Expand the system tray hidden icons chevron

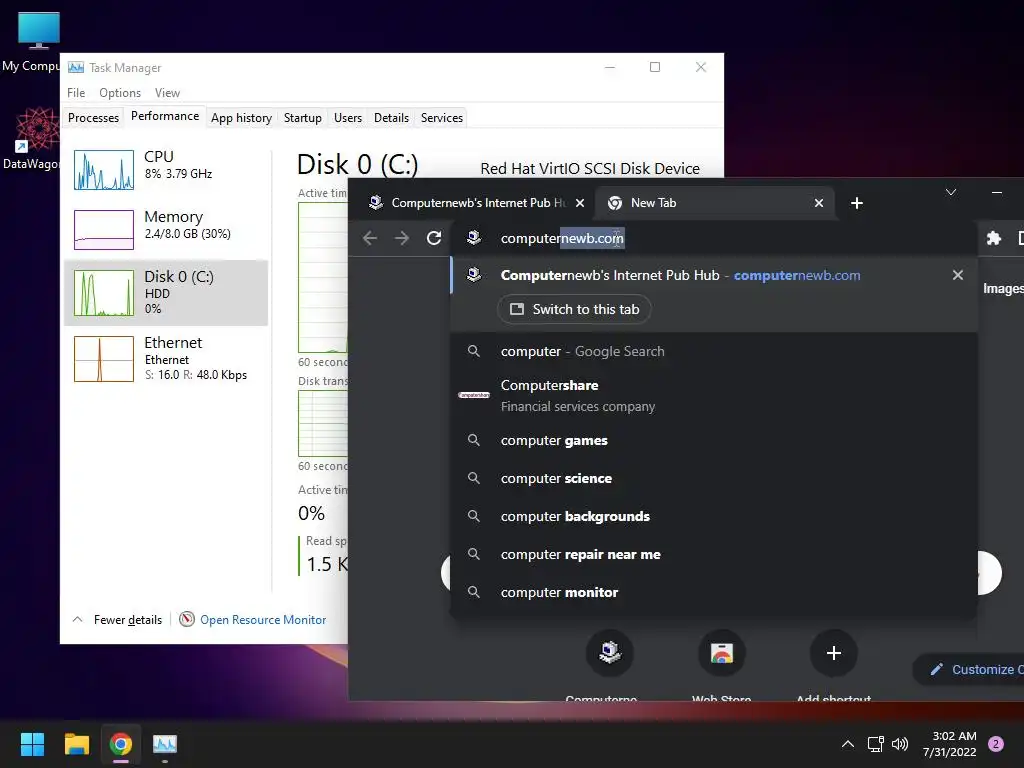click(848, 744)
